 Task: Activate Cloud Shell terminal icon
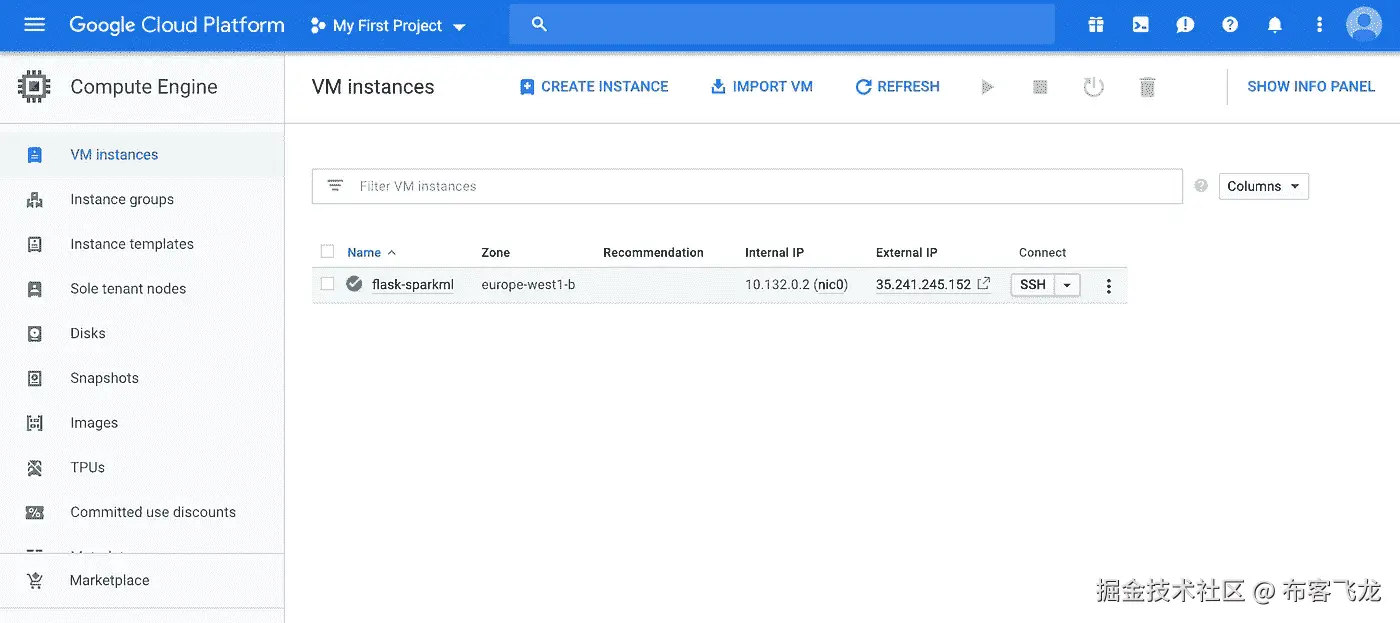click(x=1141, y=25)
